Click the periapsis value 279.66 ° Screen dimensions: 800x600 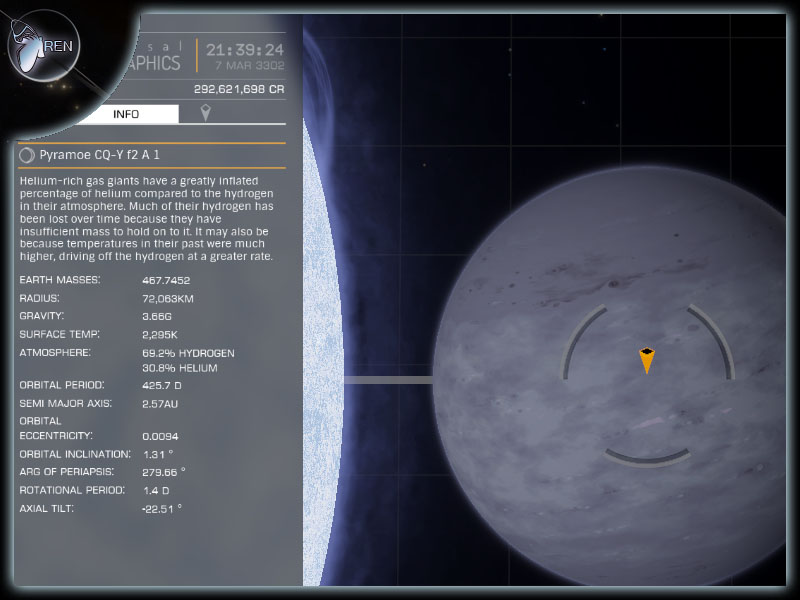164,472
